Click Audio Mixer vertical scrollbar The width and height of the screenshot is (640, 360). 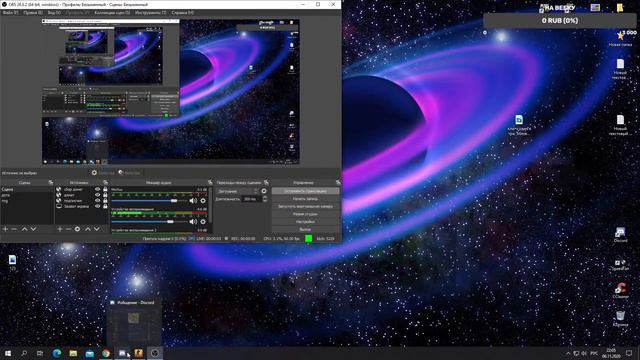(x=210, y=205)
